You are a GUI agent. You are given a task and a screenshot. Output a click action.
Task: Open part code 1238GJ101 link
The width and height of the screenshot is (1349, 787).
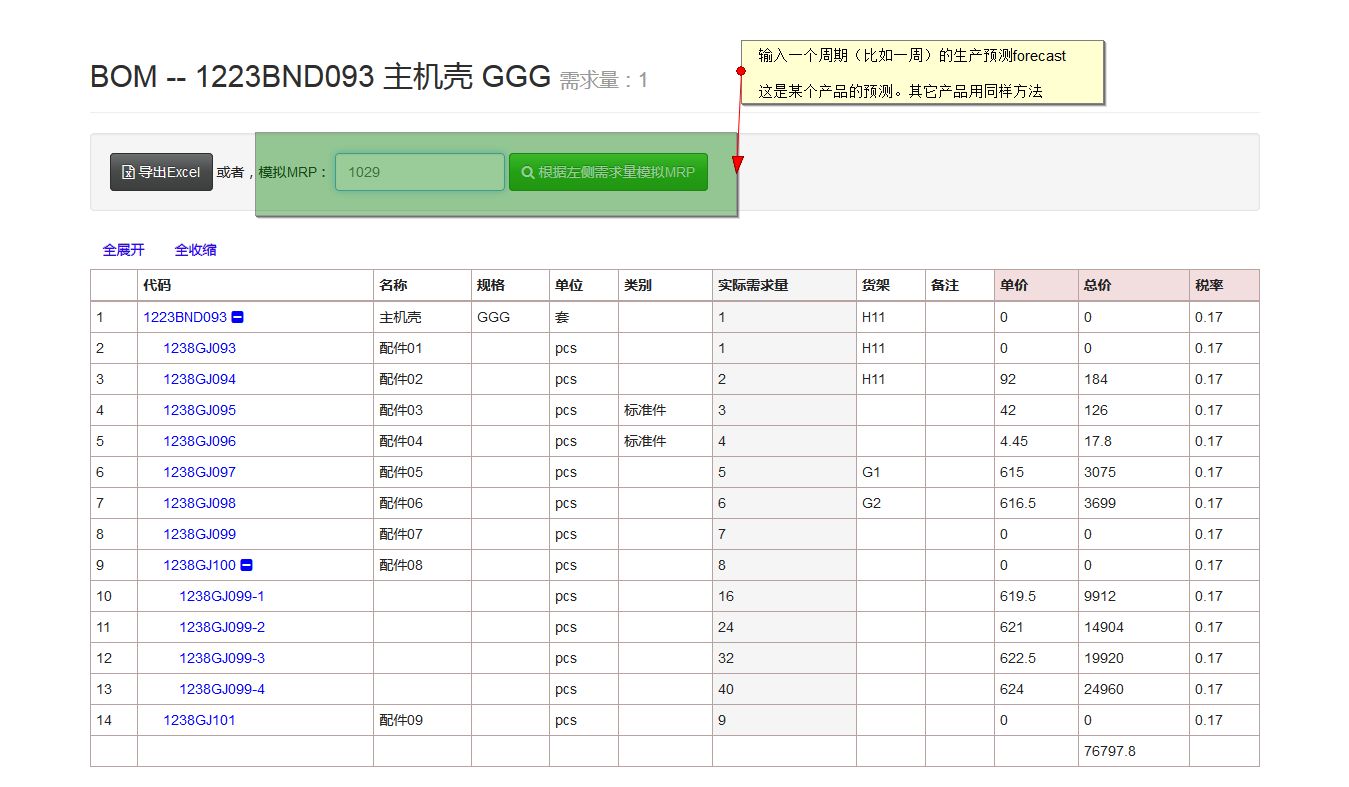(199, 720)
